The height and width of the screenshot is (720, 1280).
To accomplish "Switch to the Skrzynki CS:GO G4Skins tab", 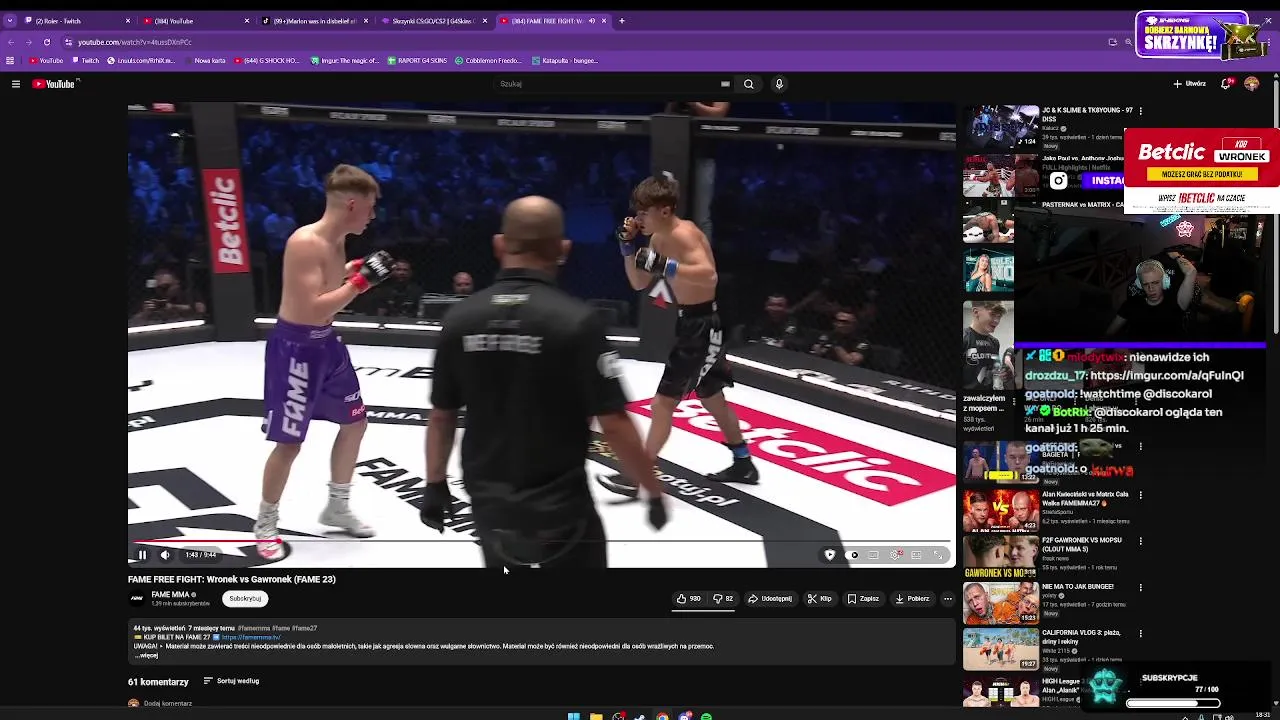I will [432, 21].
